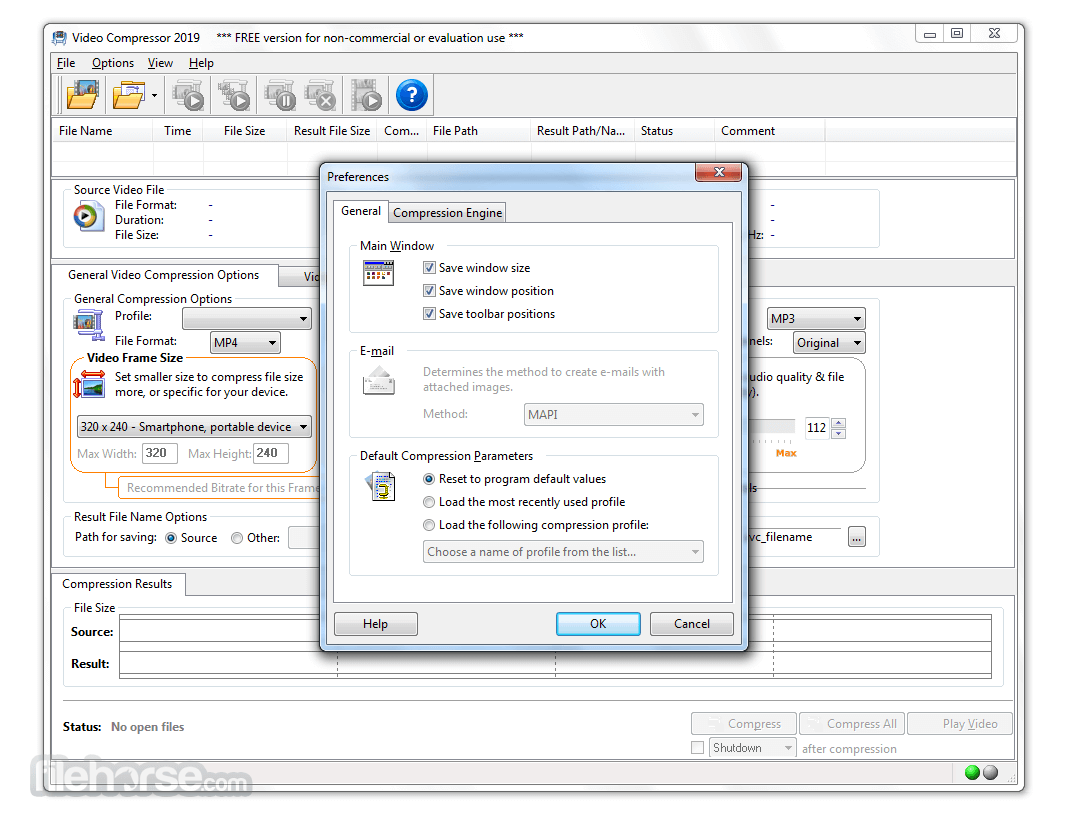Click the pause compression toolbar icon

tap(280, 95)
